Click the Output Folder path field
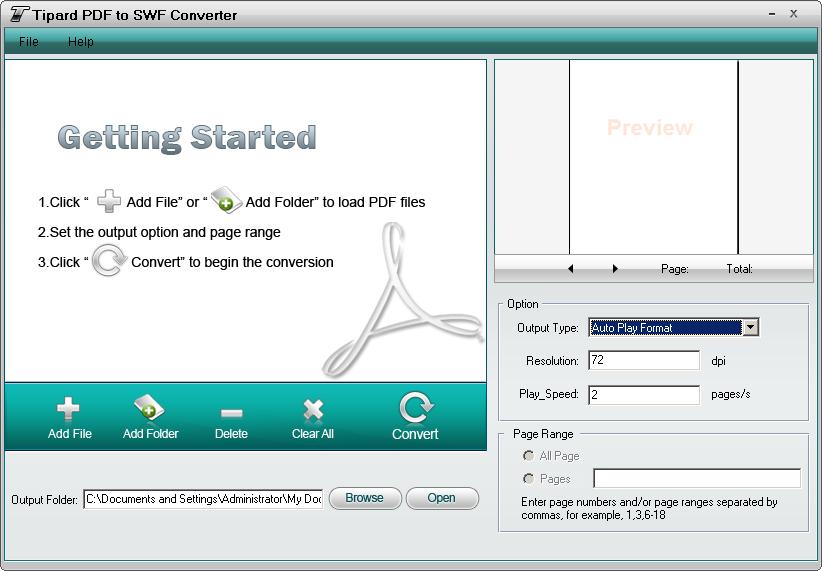 203,499
